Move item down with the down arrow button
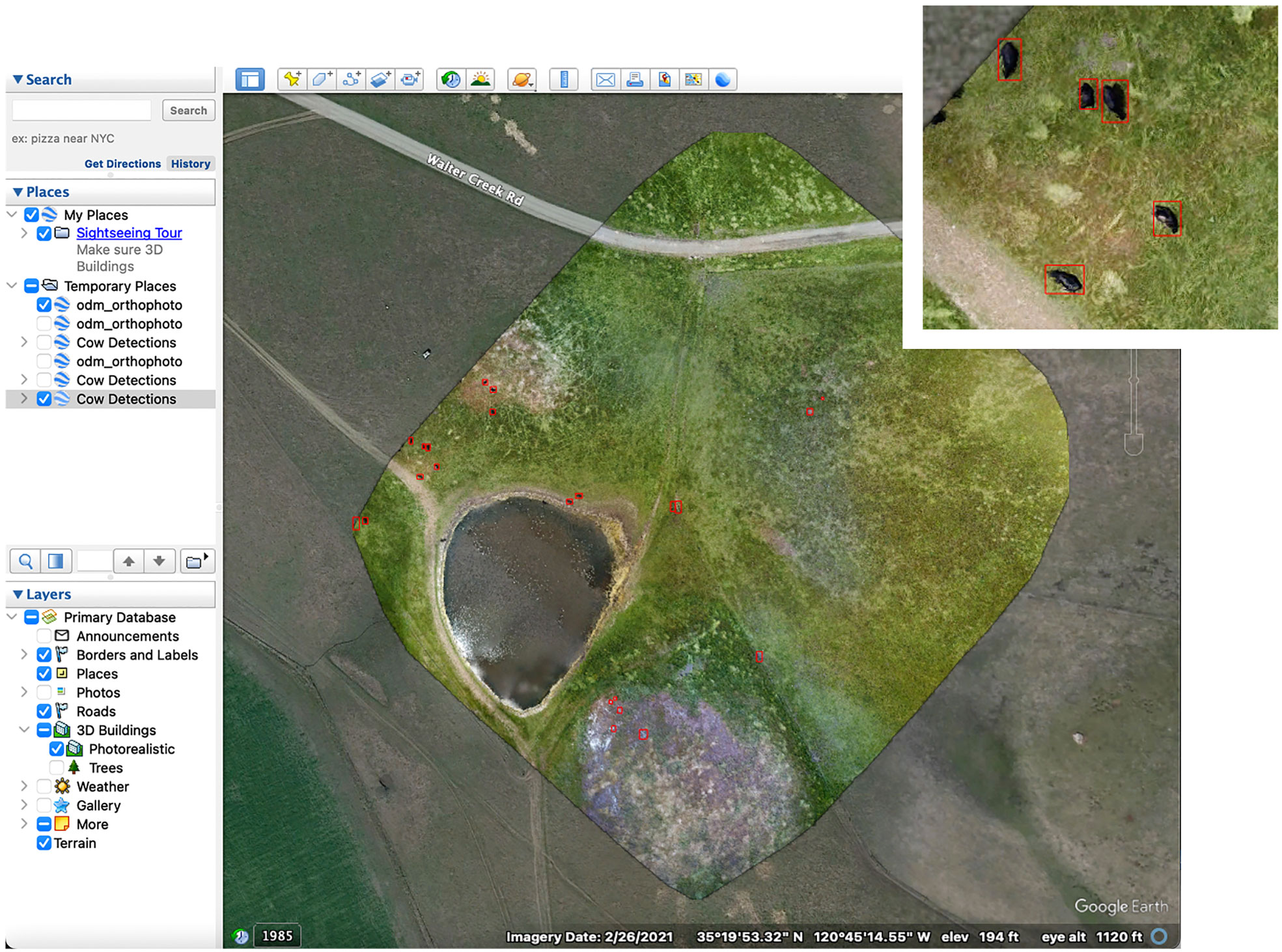 click(x=160, y=561)
